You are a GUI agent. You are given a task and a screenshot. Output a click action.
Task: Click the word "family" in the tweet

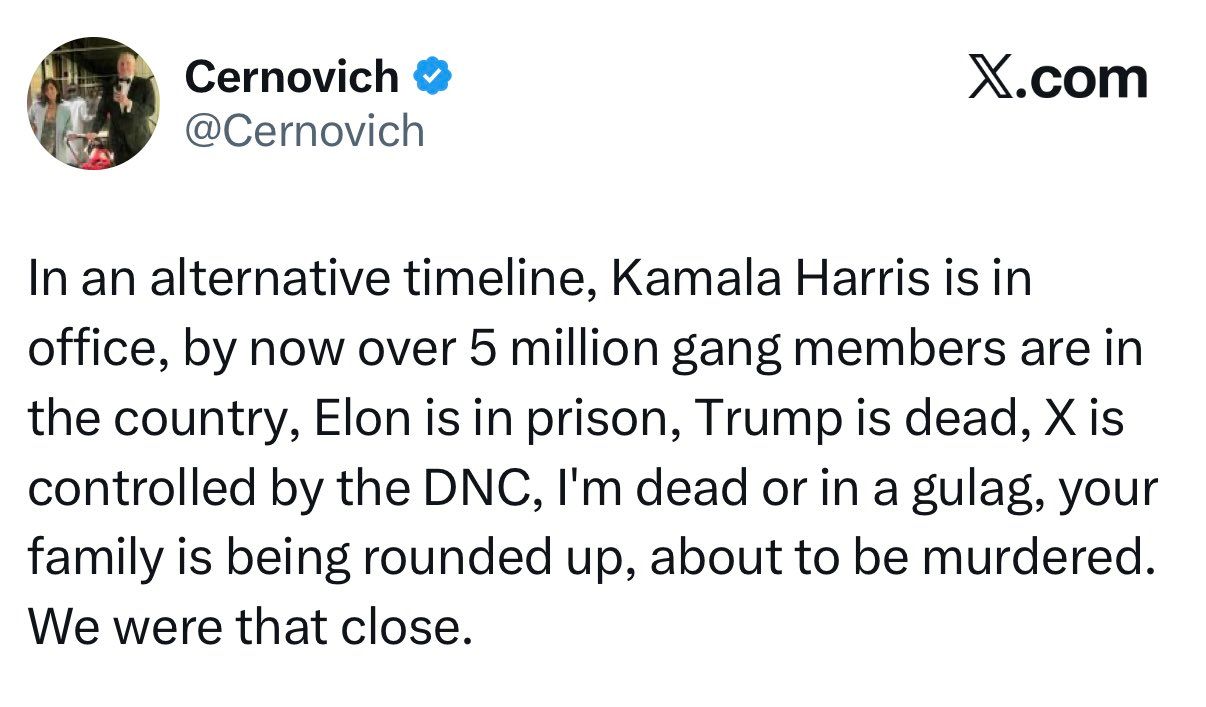coord(92,557)
